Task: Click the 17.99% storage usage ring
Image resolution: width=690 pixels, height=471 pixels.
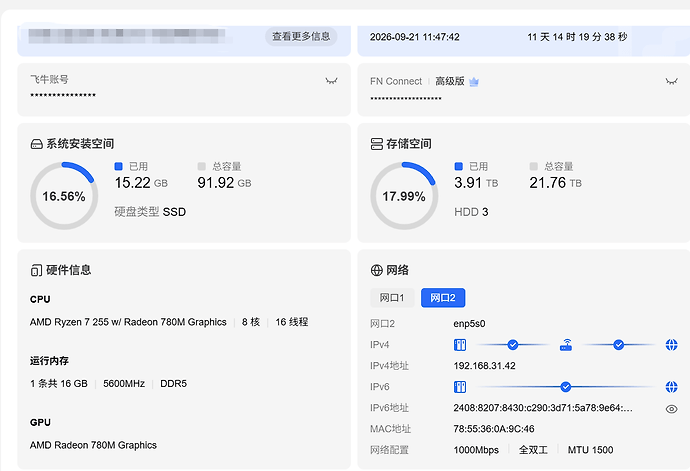Action: [404, 196]
